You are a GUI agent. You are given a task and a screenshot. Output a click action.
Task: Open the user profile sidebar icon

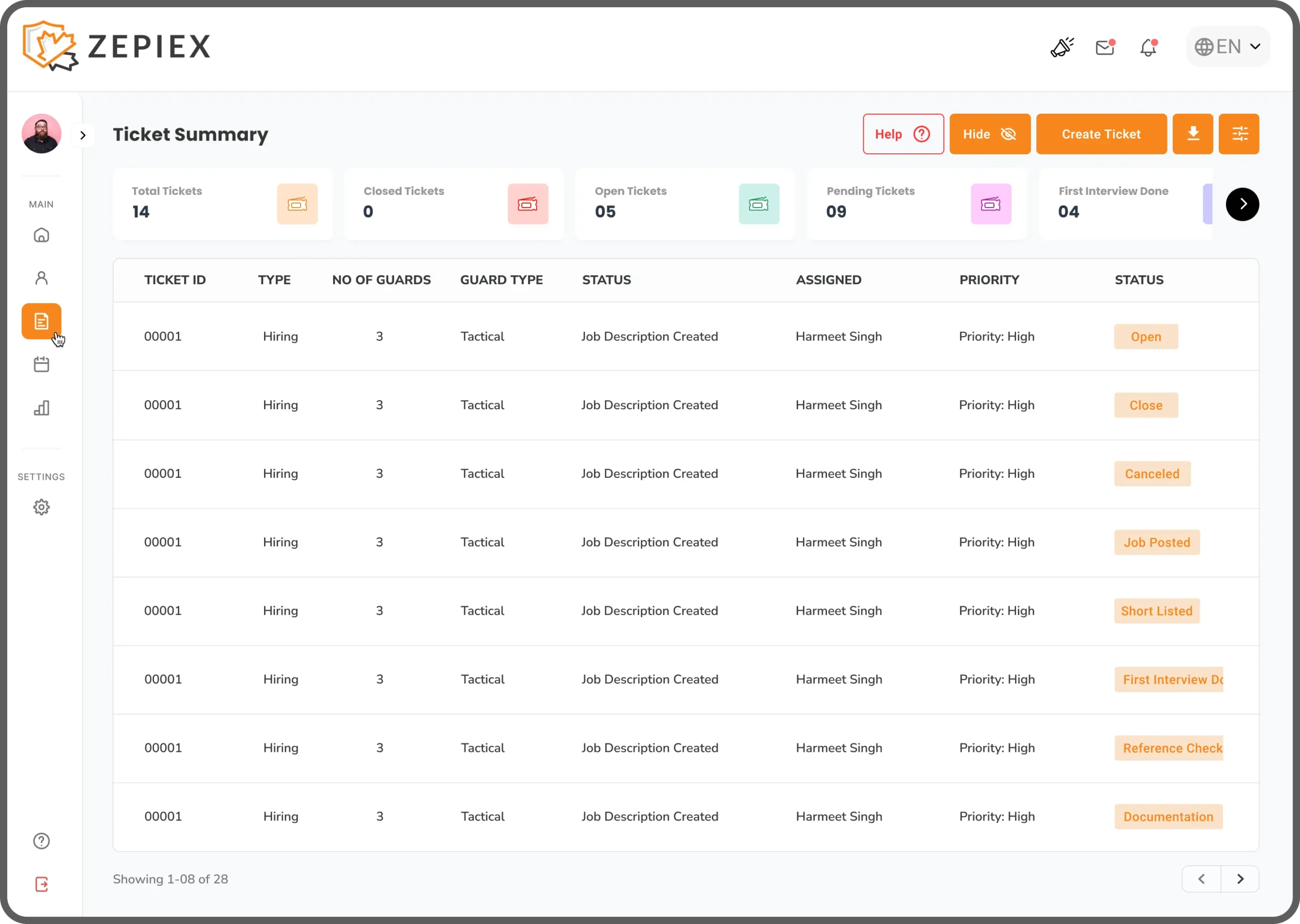point(42,278)
